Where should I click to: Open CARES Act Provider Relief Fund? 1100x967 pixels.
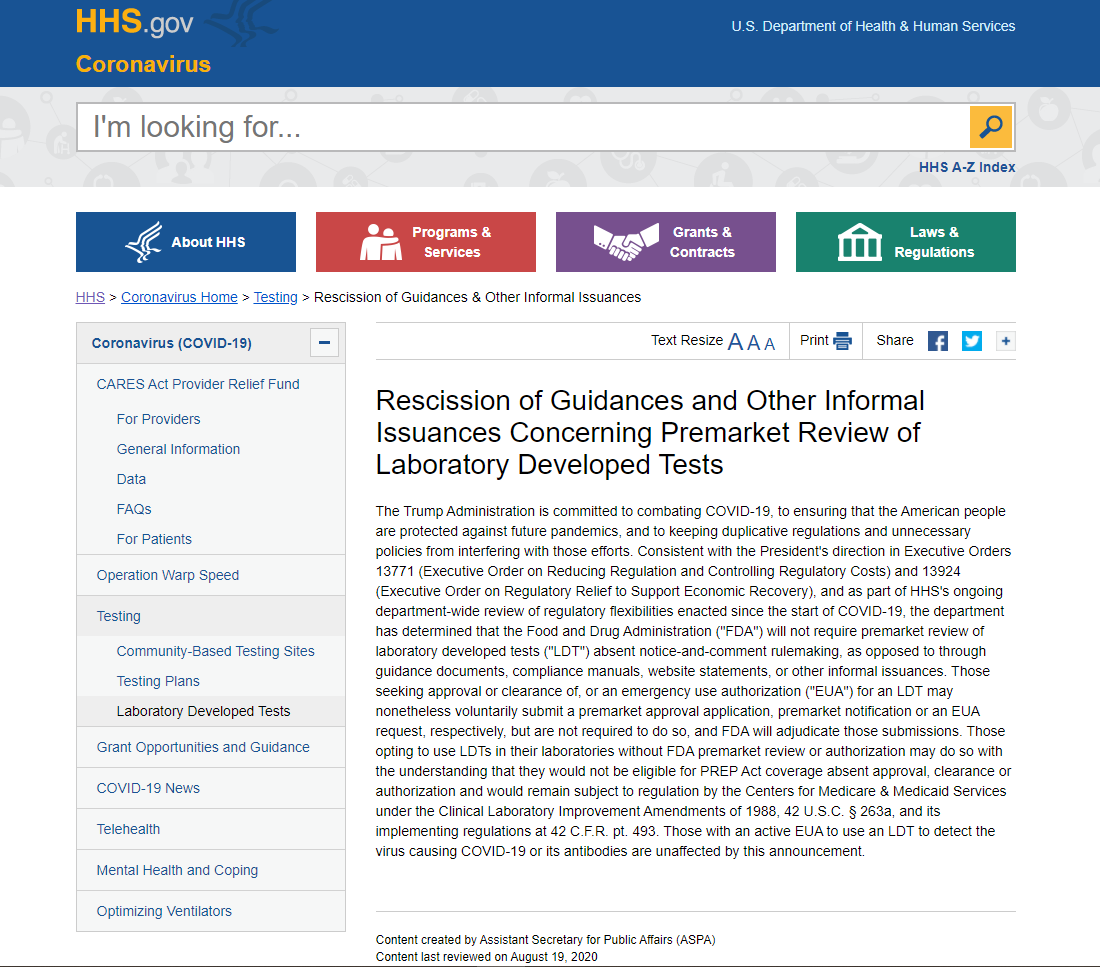tap(198, 384)
